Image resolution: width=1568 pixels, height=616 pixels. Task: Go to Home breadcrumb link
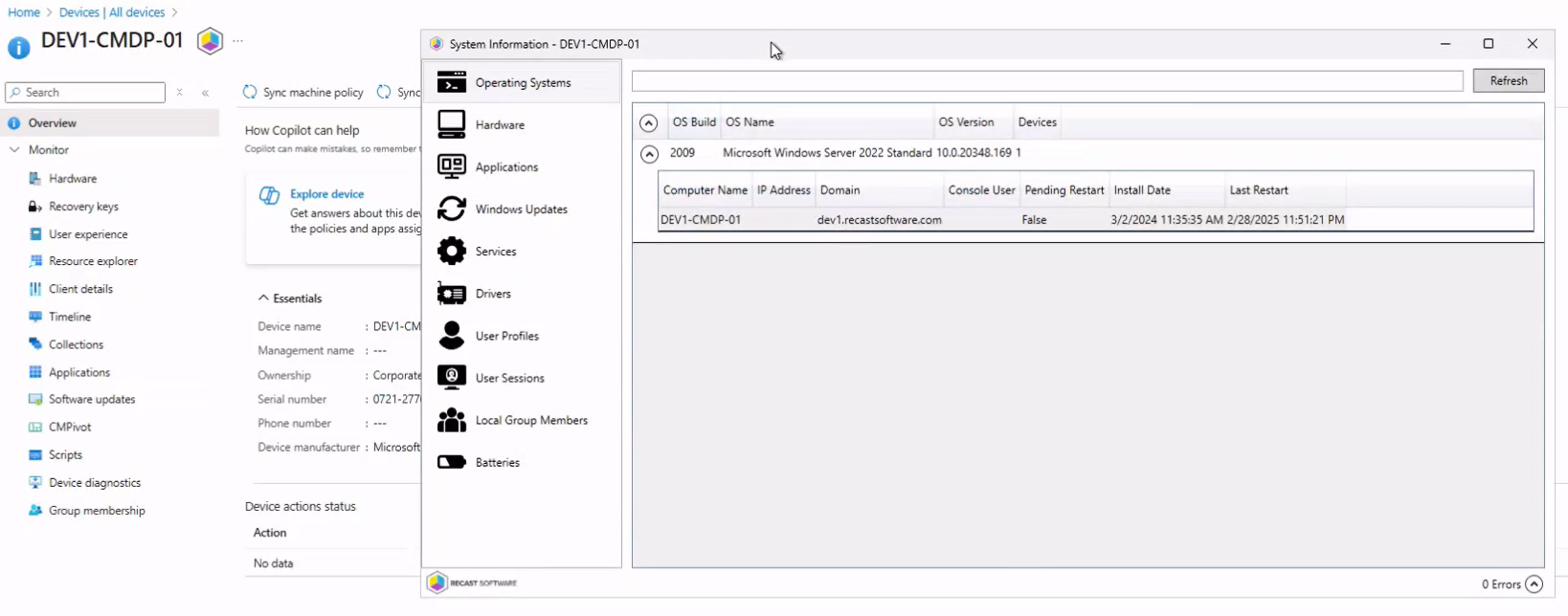pos(24,12)
